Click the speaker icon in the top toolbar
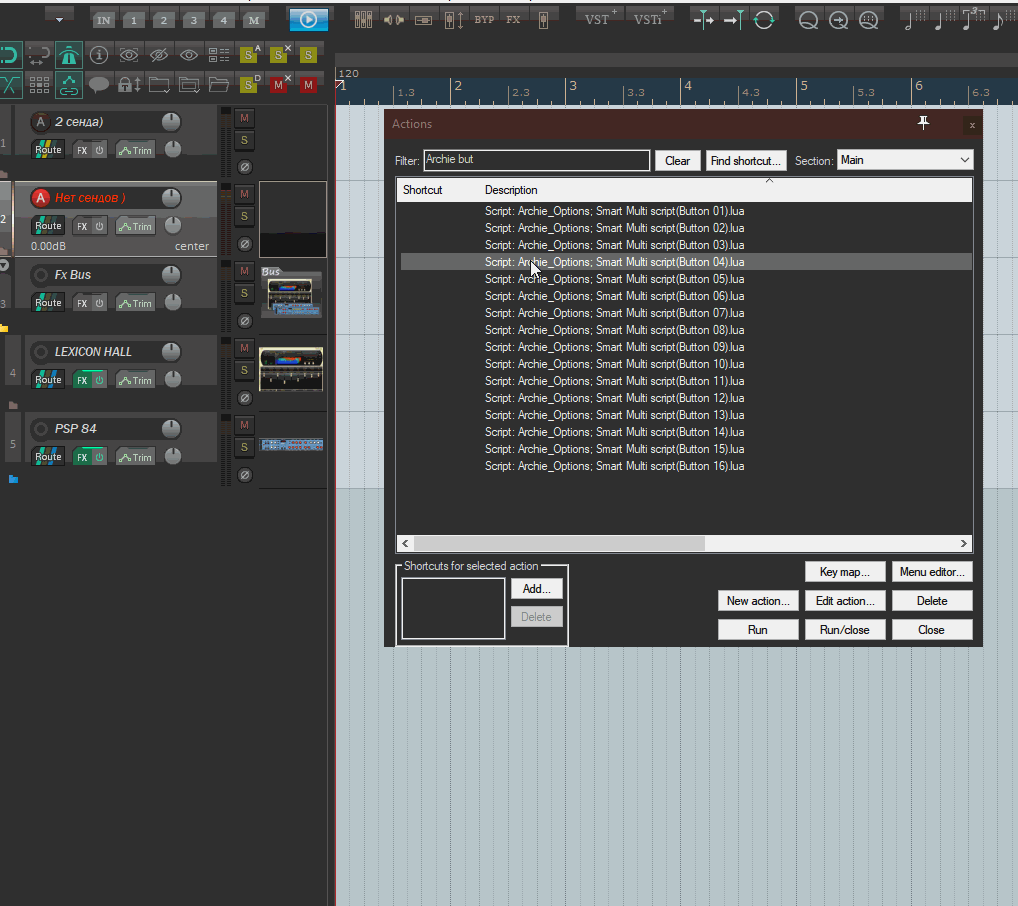 click(393, 20)
